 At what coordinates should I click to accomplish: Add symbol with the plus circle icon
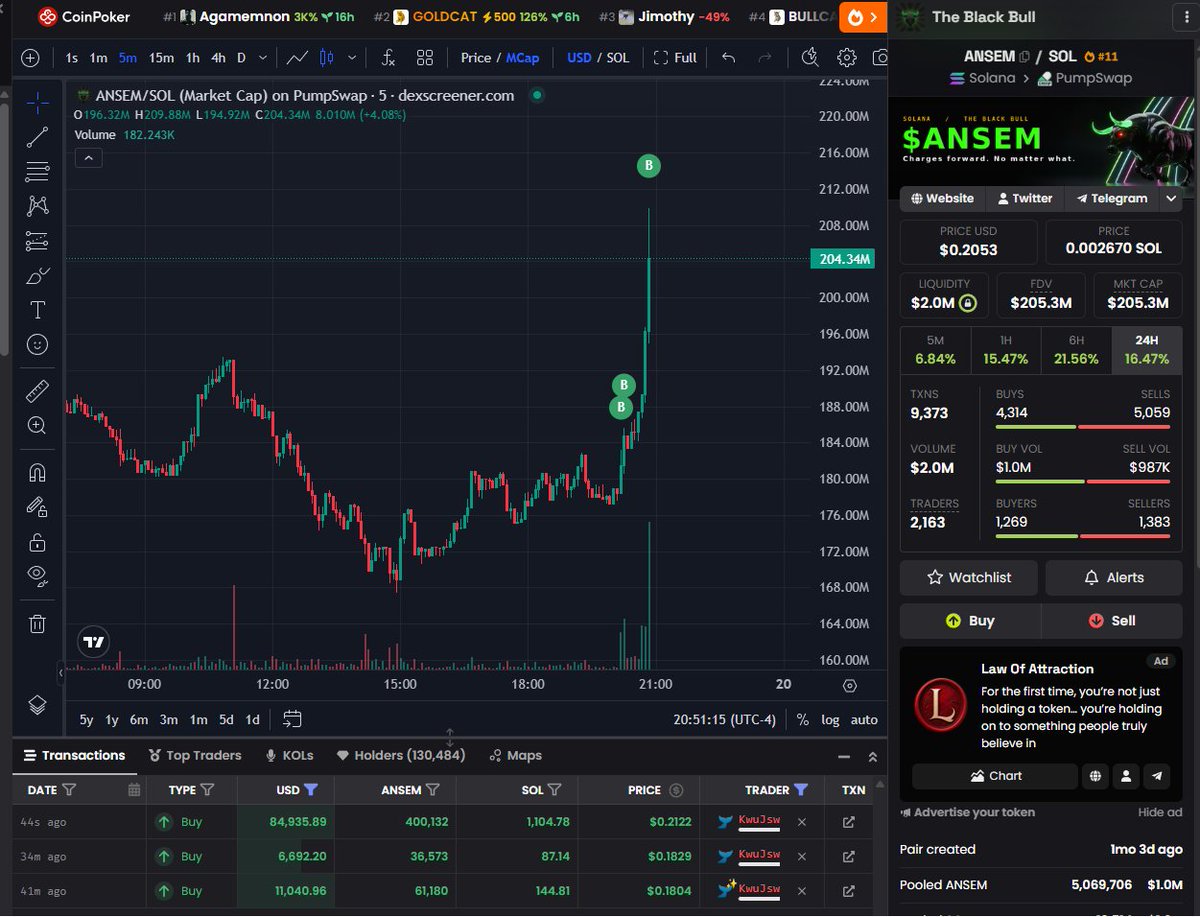point(31,58)
